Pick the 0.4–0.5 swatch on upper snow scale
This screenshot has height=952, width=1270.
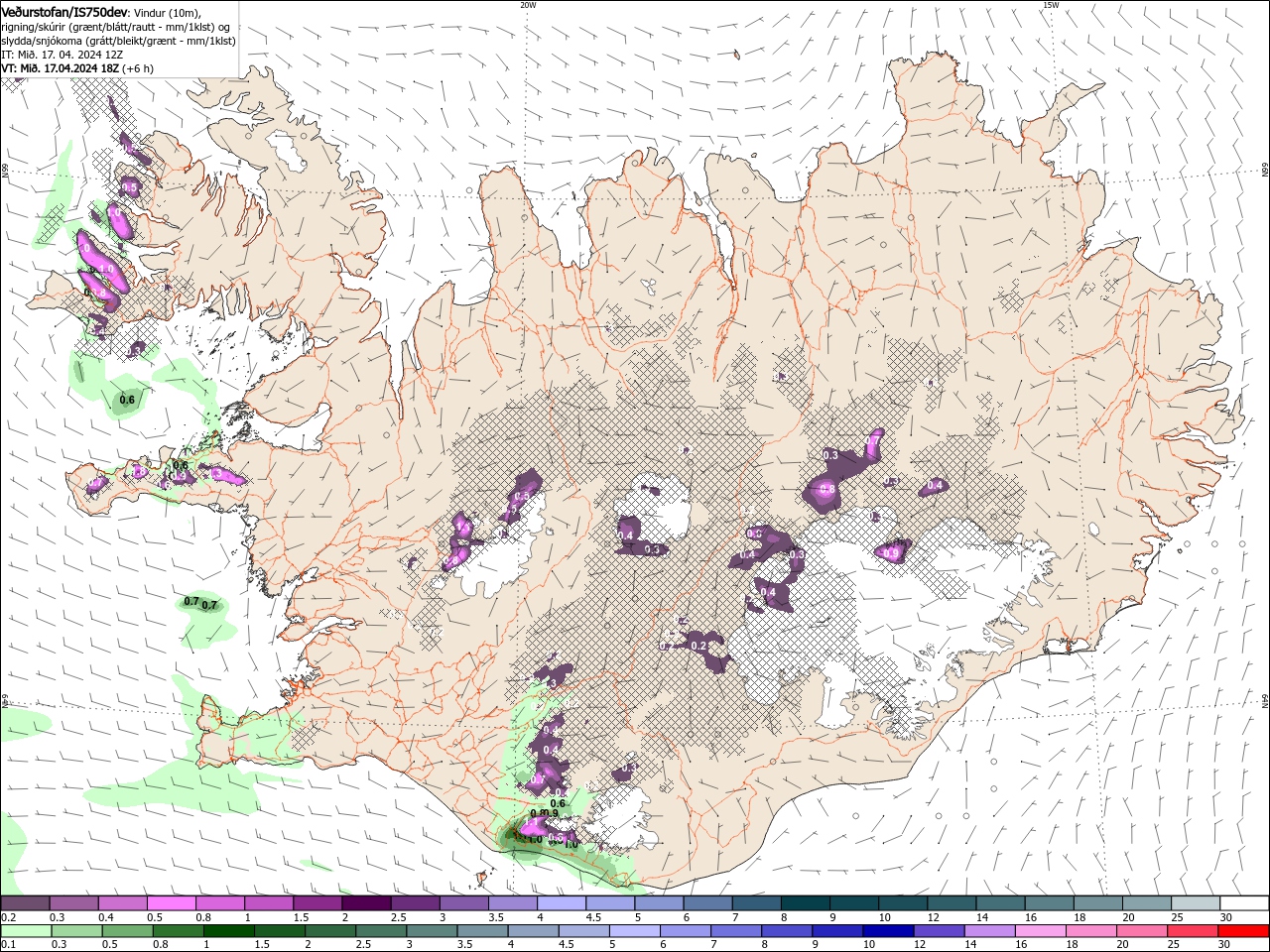(x=122, y=903)
